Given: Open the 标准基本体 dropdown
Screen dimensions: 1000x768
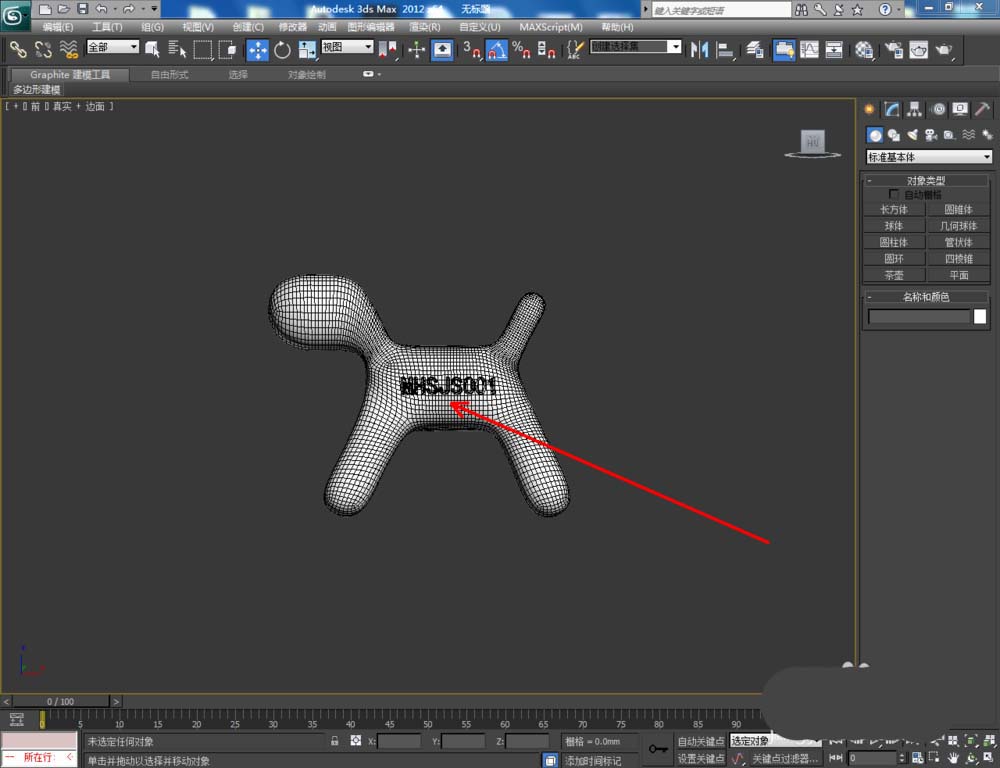Looking at the screenshot, I should [x=929, y=157].
